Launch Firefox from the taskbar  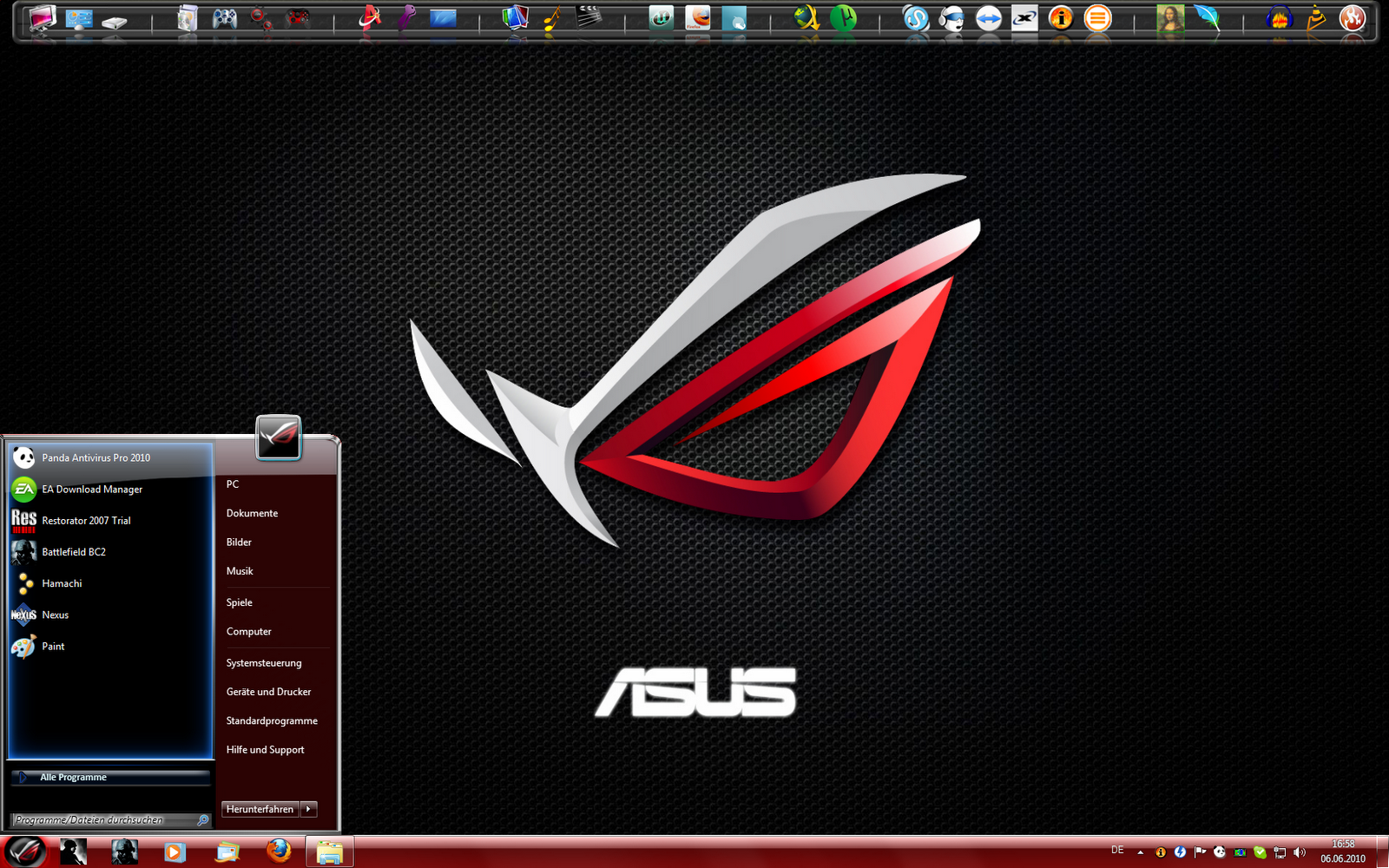point(279,851)
